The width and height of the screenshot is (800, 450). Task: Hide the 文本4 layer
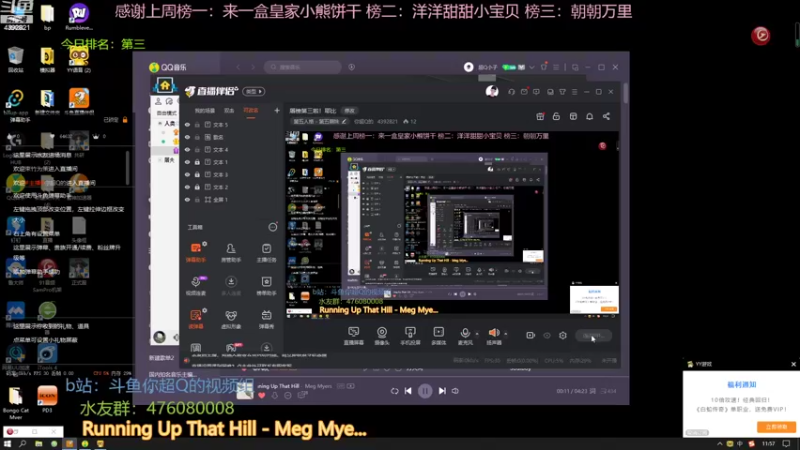(x=187, y=149)
